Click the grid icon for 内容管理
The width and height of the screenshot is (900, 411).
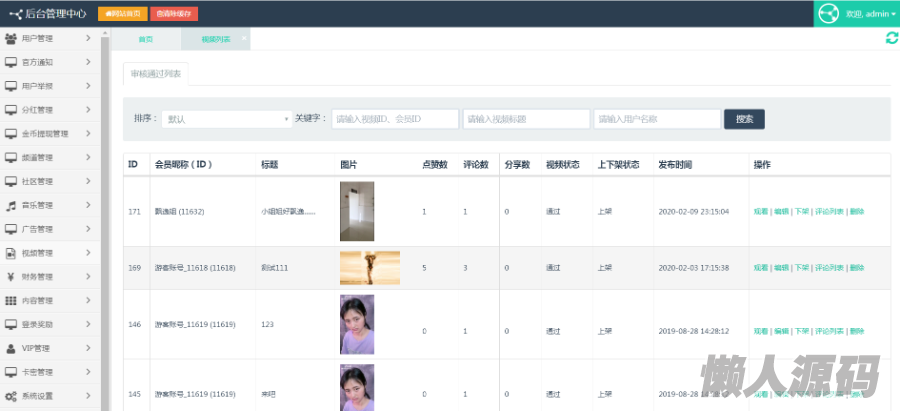11,300
